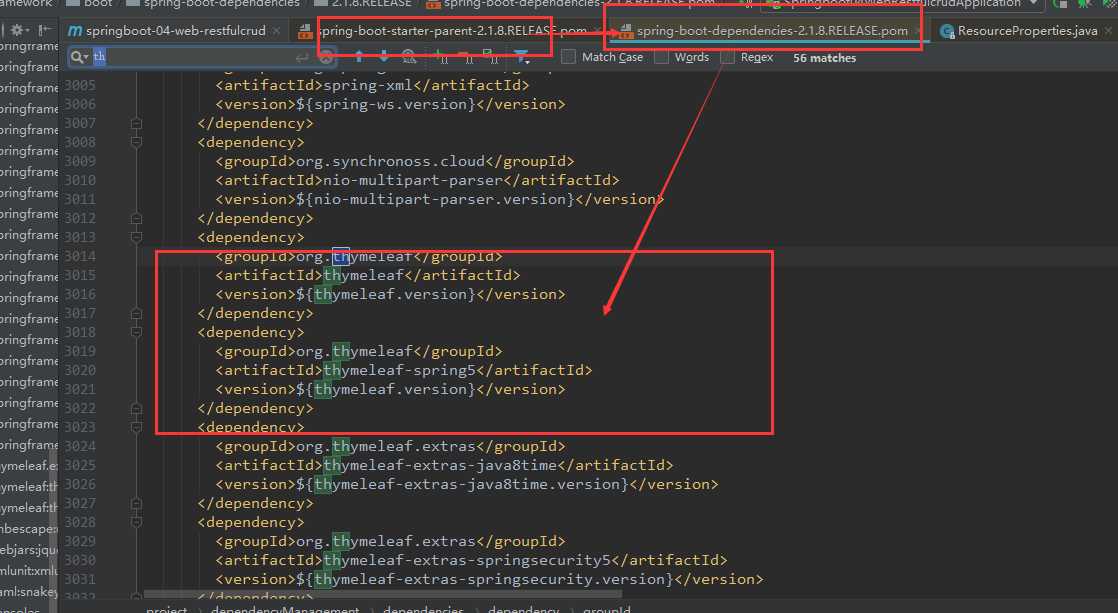Select all occurrences icon
Screen dimensions: 1118x613
click(491, 57)
